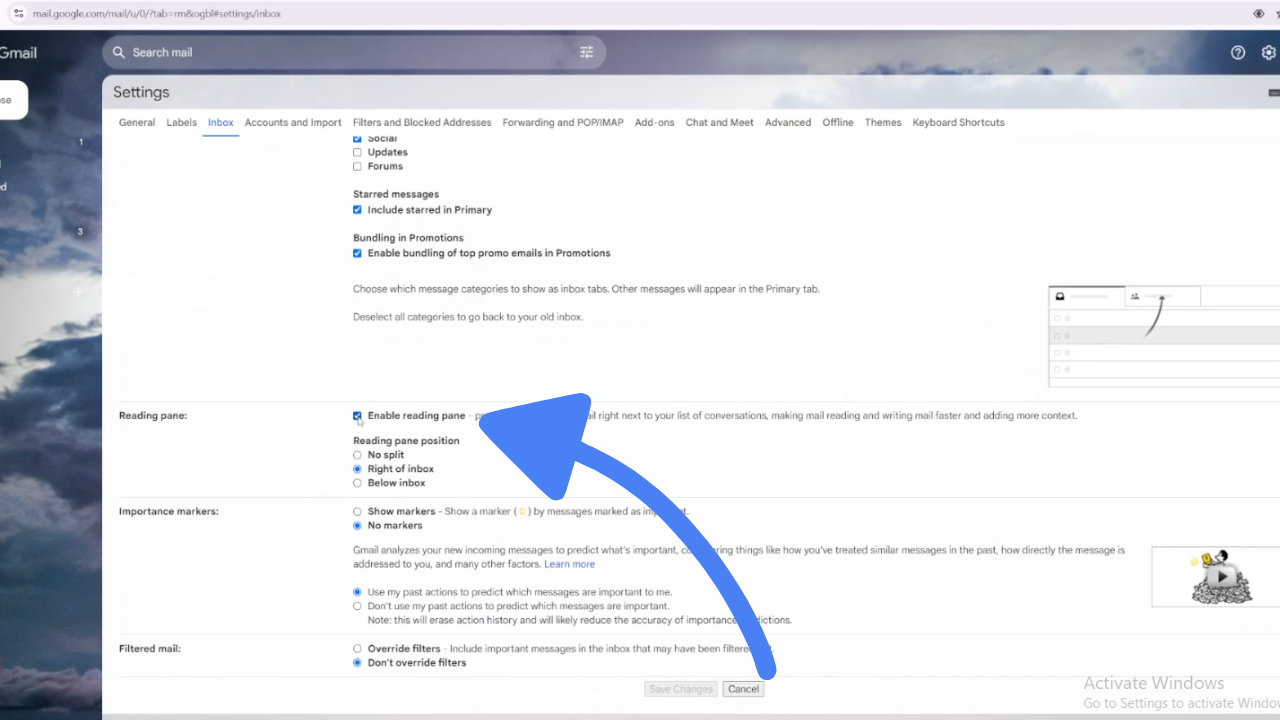Screen dimensions: 1280x720
Task: Select Show markers option
Action: [357, 512]
